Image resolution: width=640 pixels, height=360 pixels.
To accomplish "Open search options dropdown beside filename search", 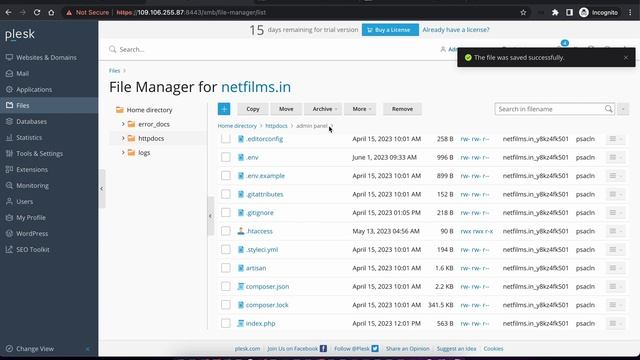I will point(623,109).
